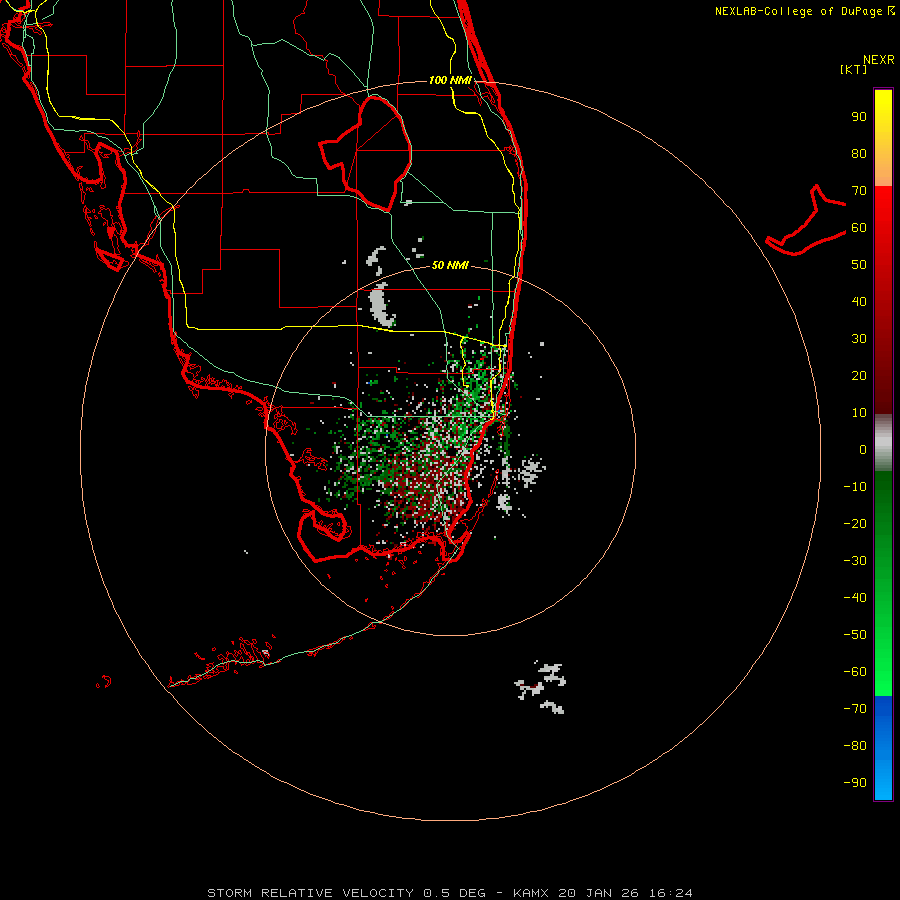Click the "[KT]" units label
Screen dimensions: 900x900
point(853,69)
